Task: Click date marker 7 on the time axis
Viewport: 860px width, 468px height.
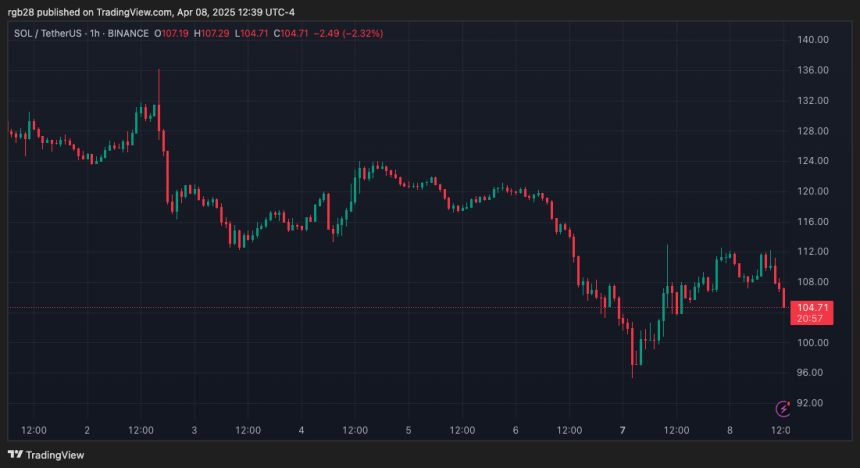Action: click(x=623, y=430)
